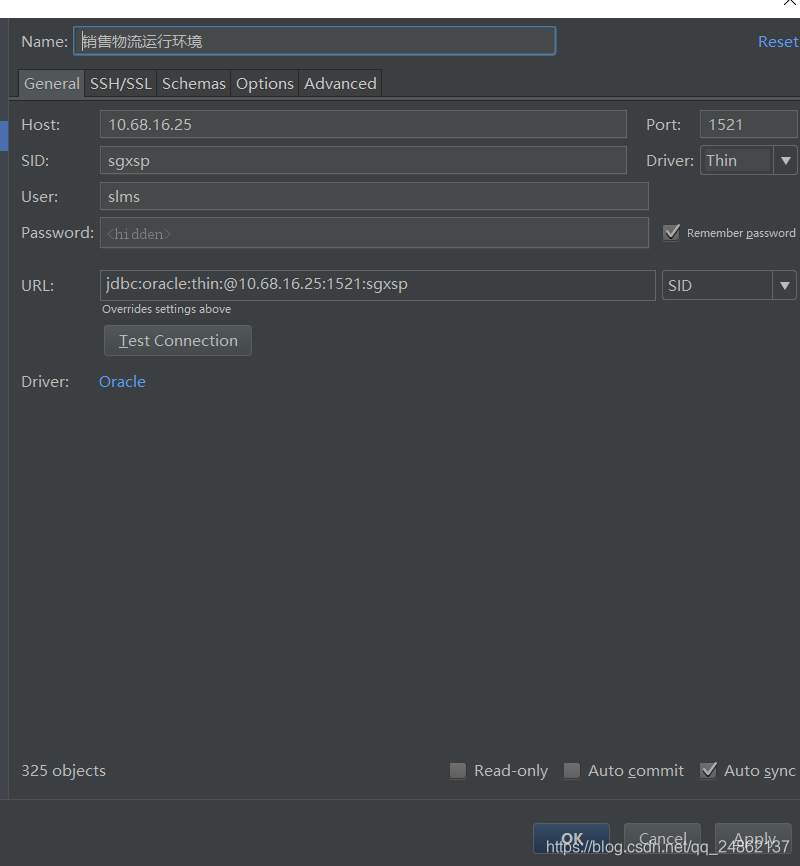This screenshot has height=866, width=800.
Task: Click the SID field containing sgxsp
Action: (x=363, y=160)
